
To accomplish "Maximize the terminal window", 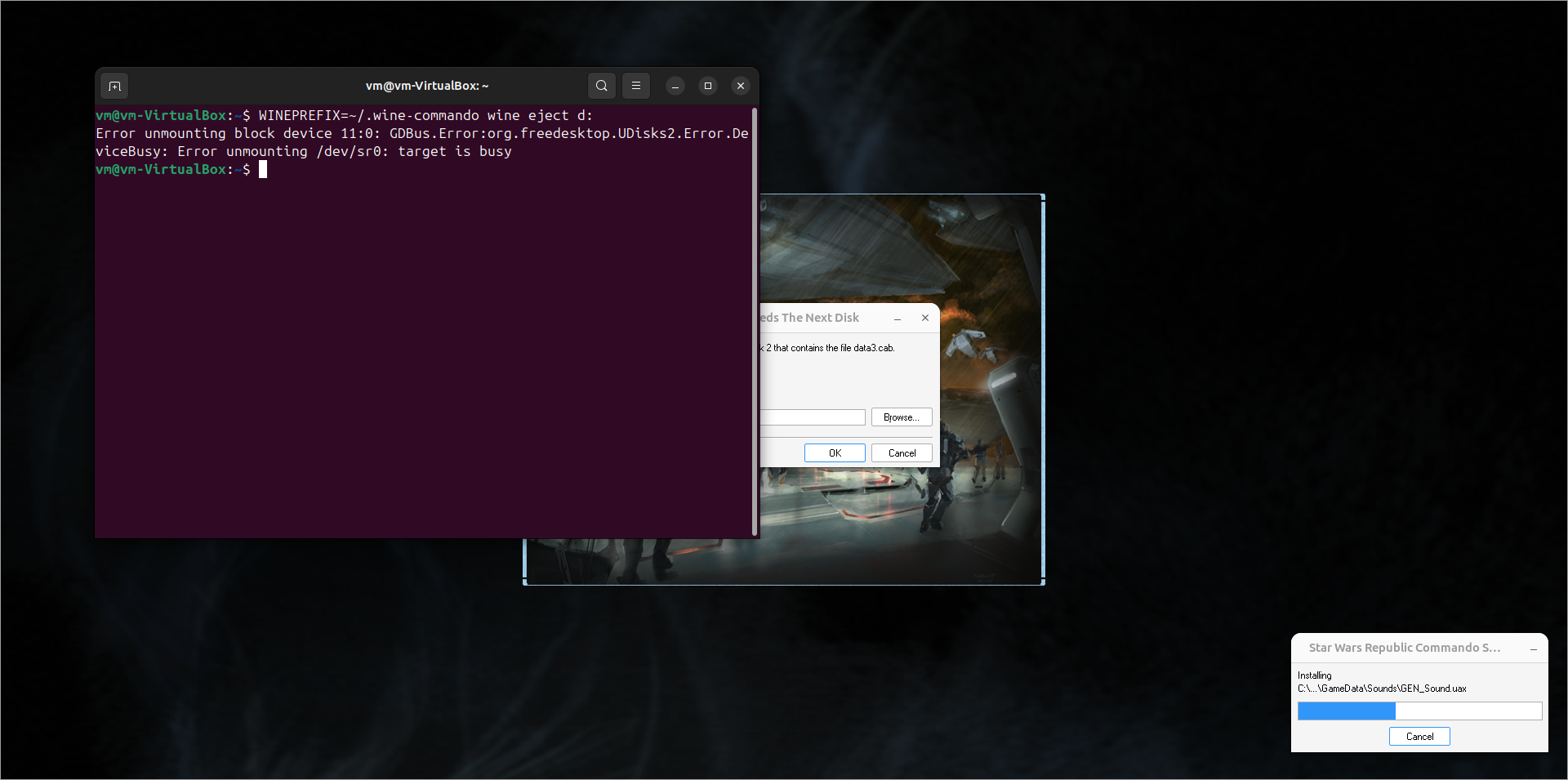I will point(708,86).
